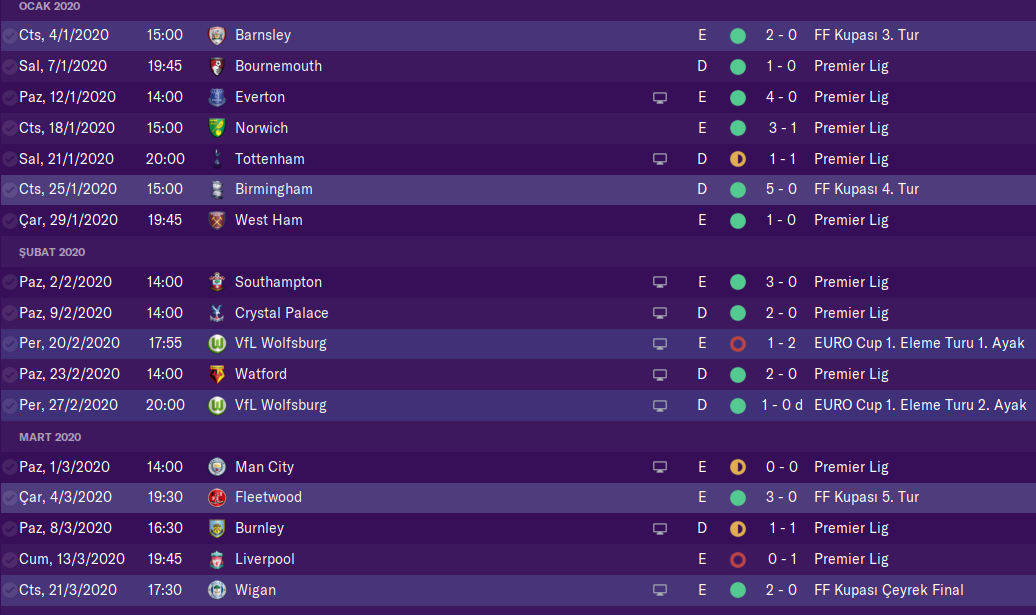Open FF Kupası Çeyrek Final competition

click(x=889, y=590)
